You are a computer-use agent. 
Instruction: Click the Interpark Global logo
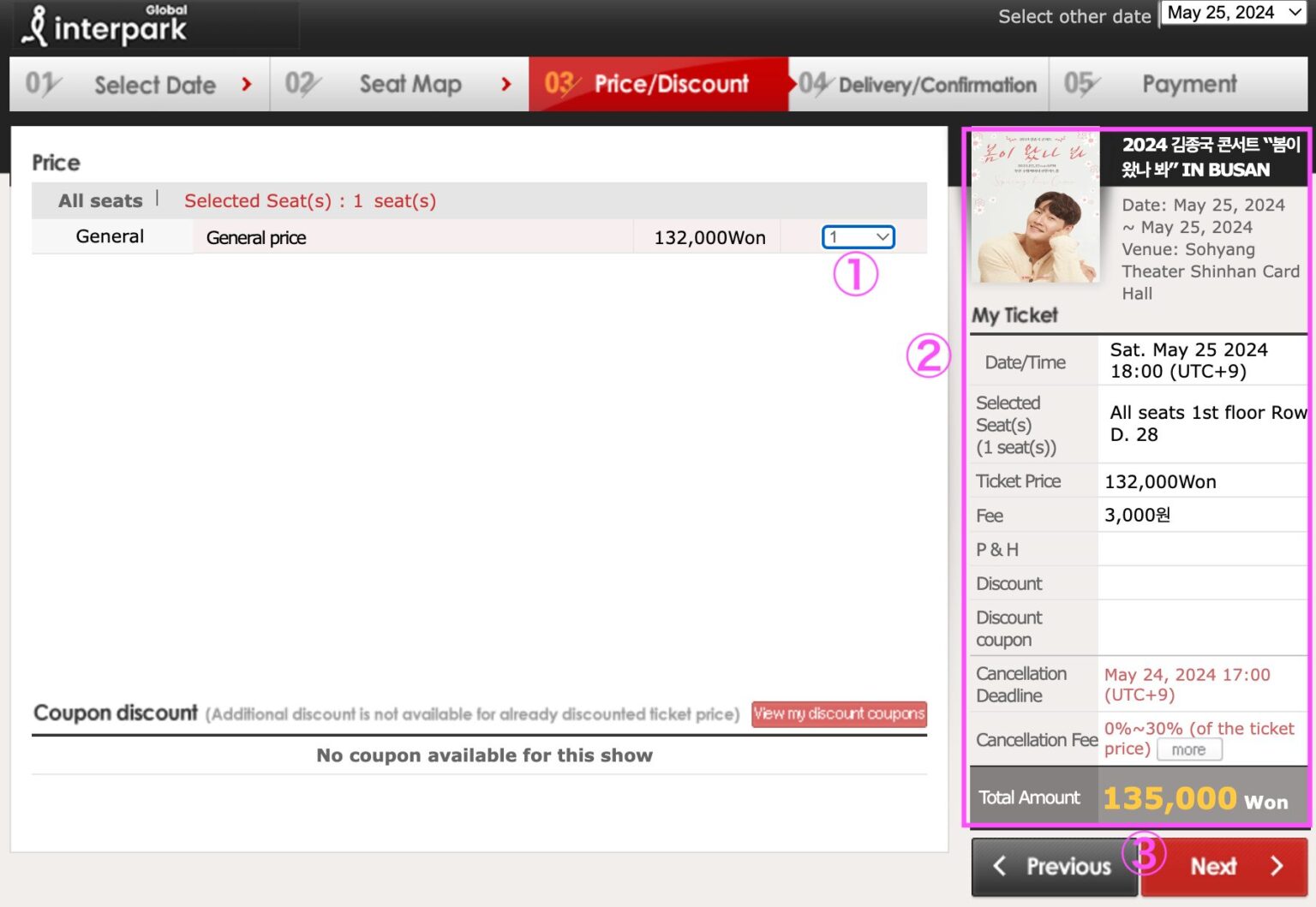tap(106, 26)
